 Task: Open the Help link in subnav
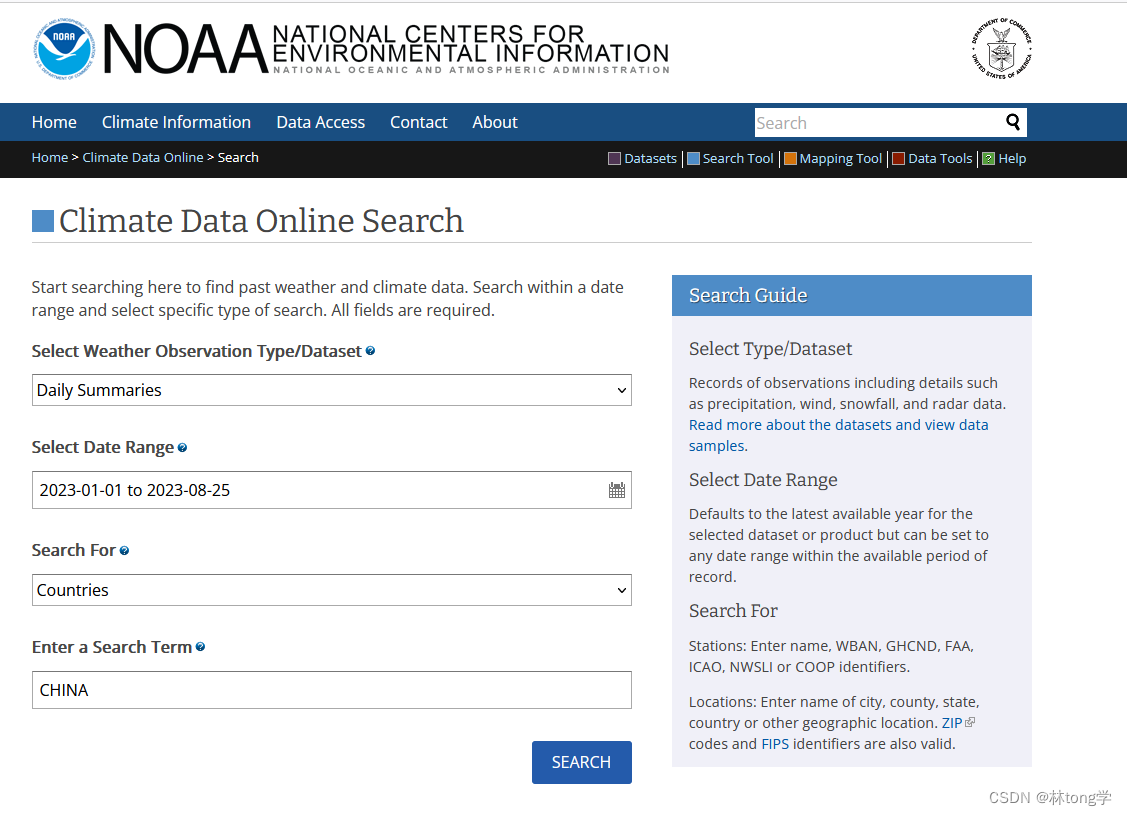point(1012,159)
